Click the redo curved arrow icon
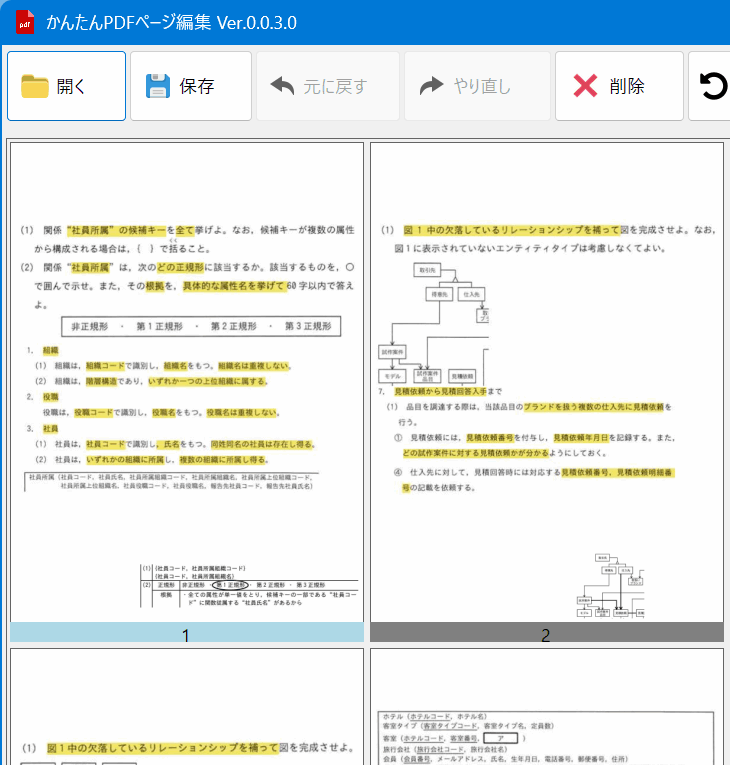The image size is (730, 765). (x=431, y=87)
